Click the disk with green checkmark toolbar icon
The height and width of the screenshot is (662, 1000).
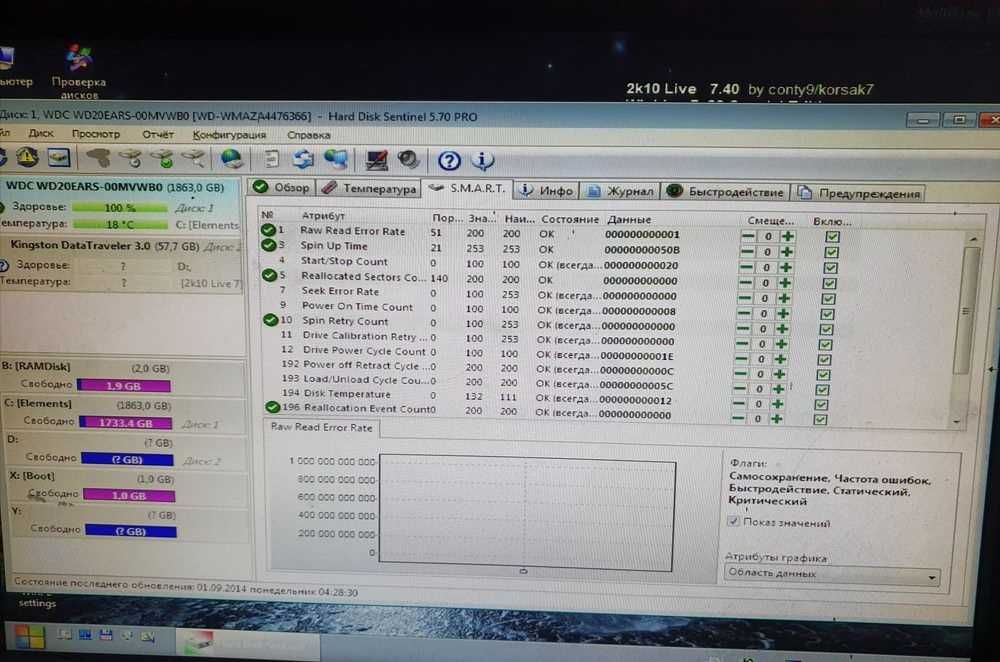(163, 158)
